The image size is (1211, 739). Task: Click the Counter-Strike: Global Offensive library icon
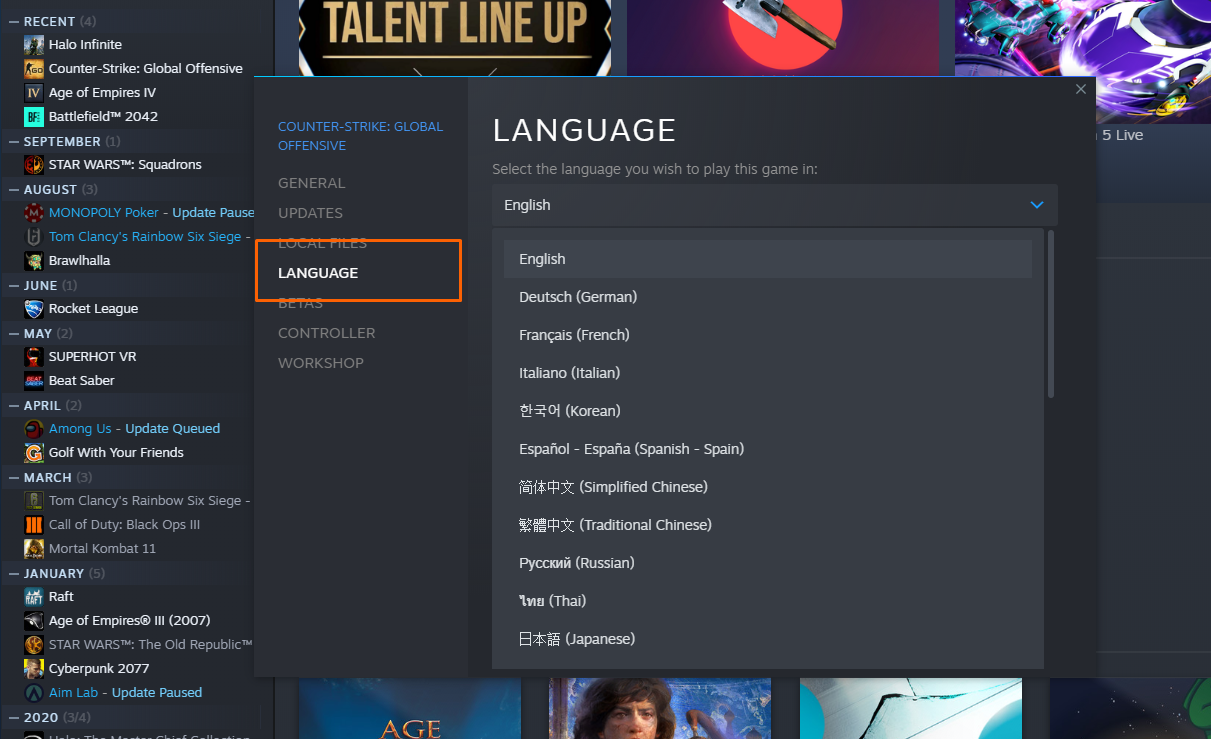34,69
